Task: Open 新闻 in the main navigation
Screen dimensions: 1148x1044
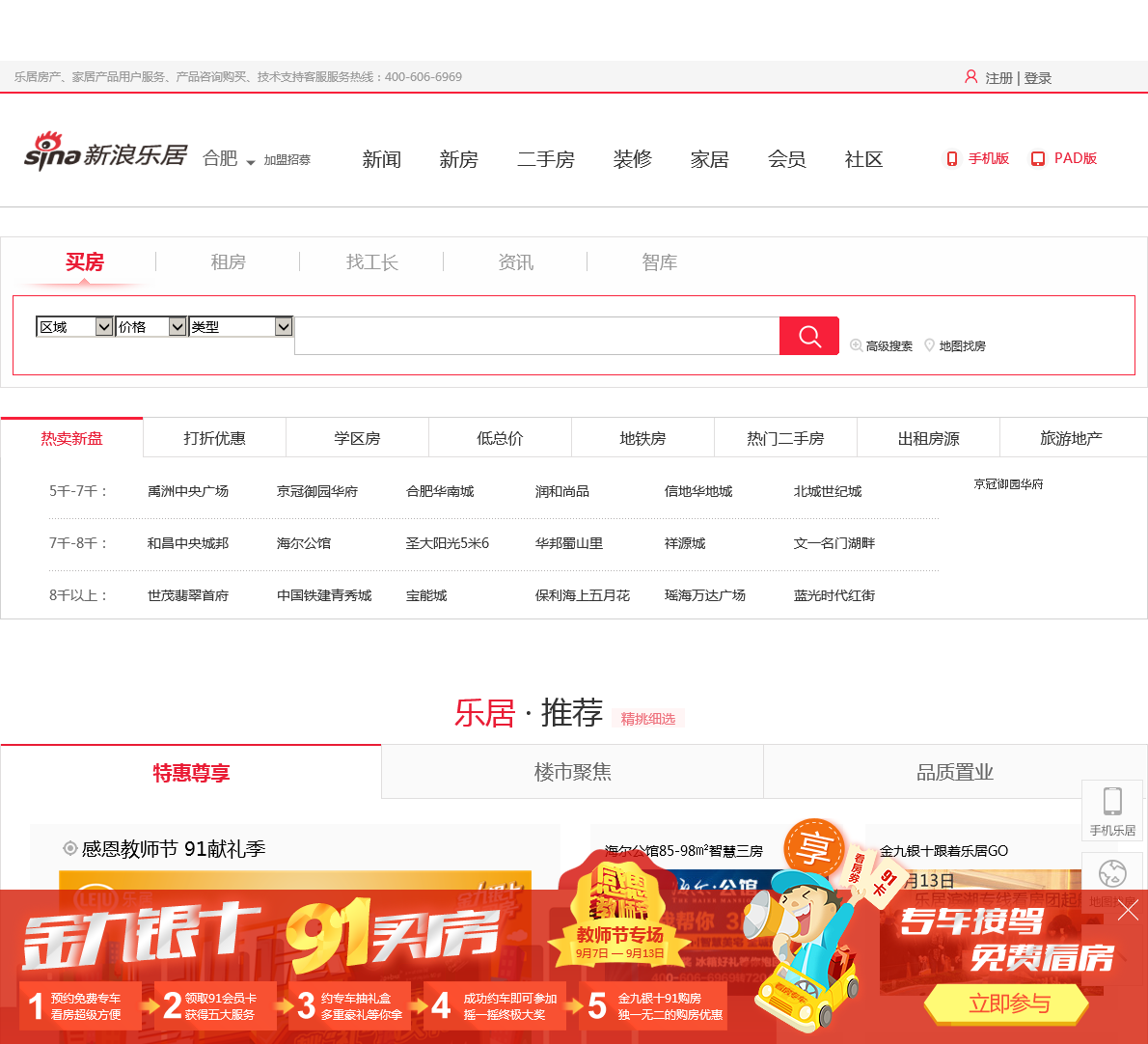Action: (x=381, y=159)
